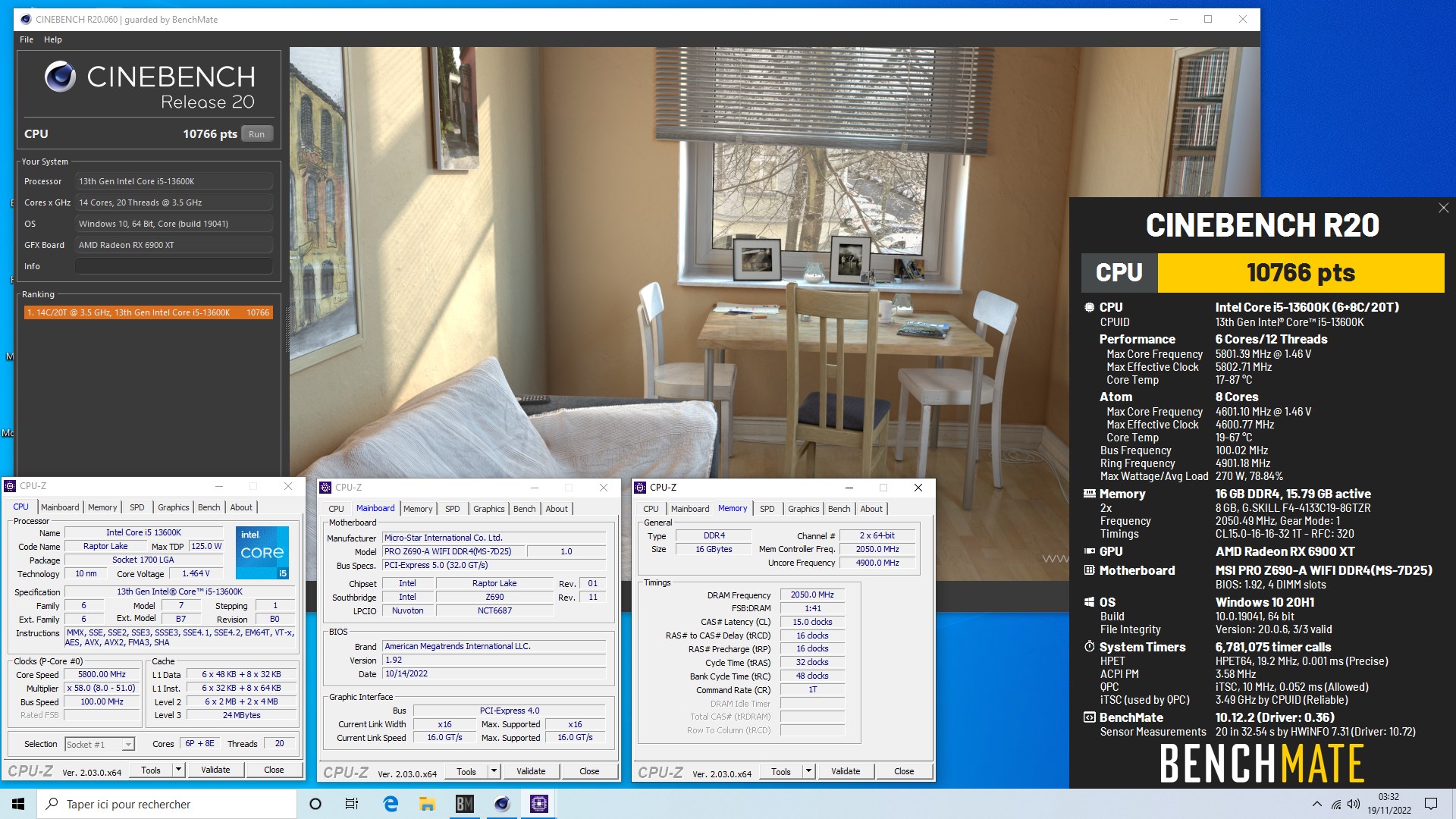Open Bench tab in first CPU-Z window
1456x819 pixels.
pyautogui.click(x=209, y=507)
